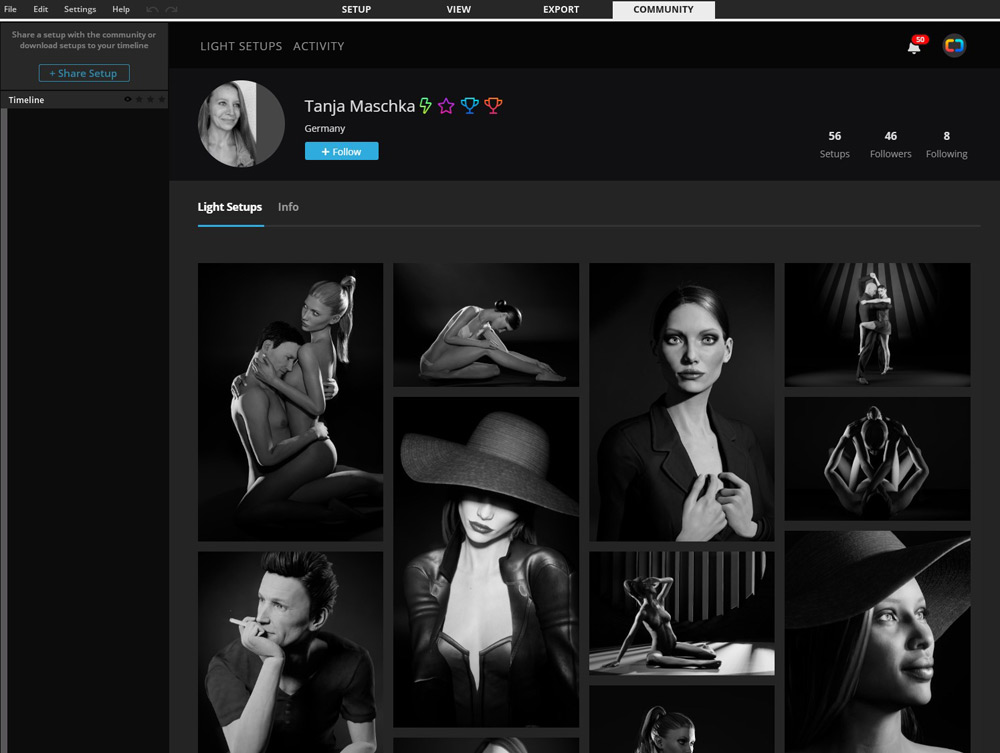
Task: Open the kneeling woman with striped shadows setup
Action: pyautogui.click(x=682, y=613)
